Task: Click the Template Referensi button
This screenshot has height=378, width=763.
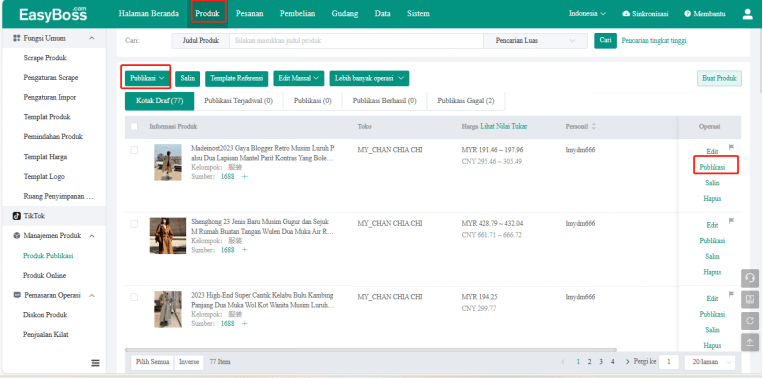Action: [236, 78]
